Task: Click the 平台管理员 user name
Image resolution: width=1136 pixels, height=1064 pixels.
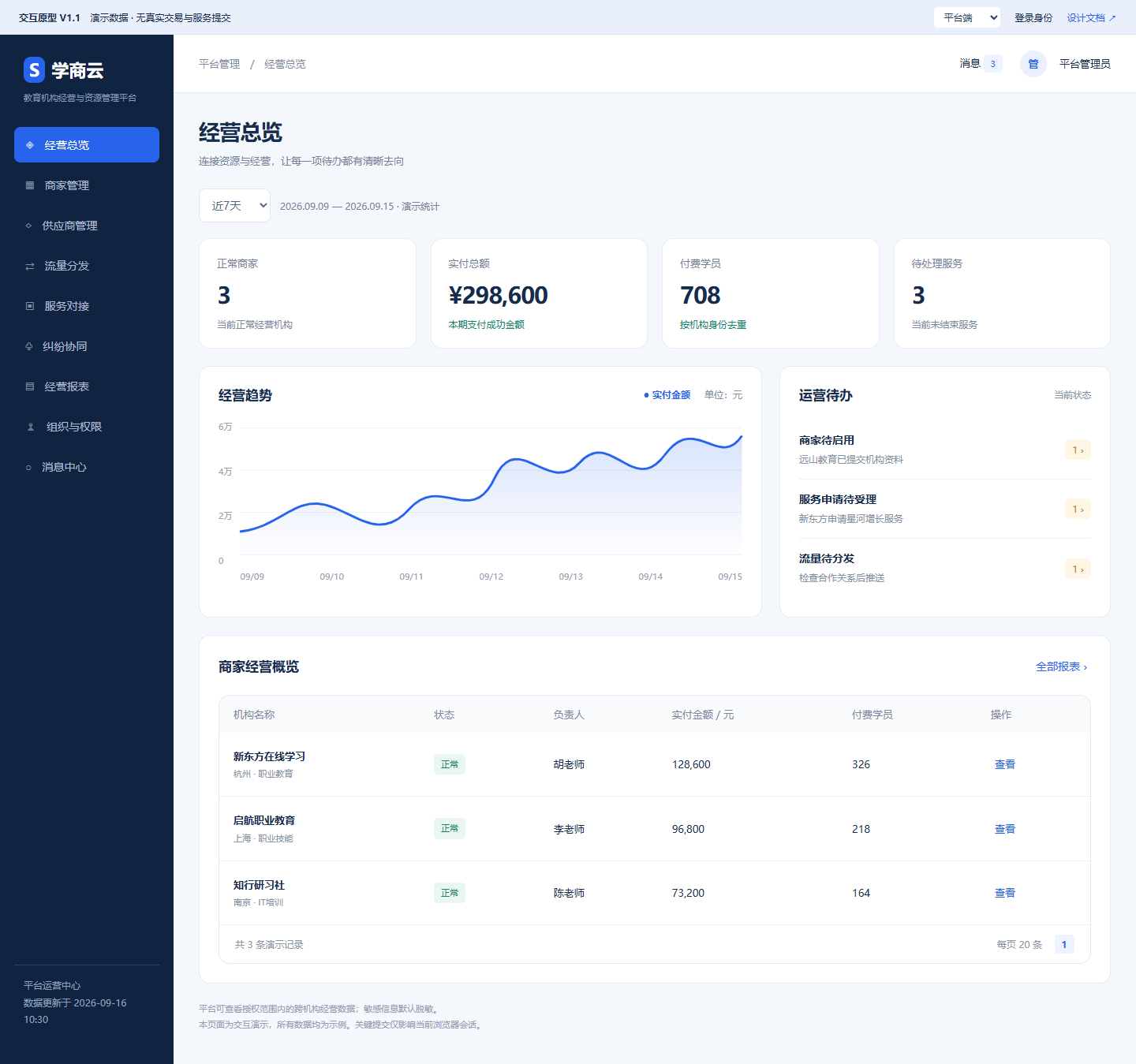Action: pos(1085,64)
